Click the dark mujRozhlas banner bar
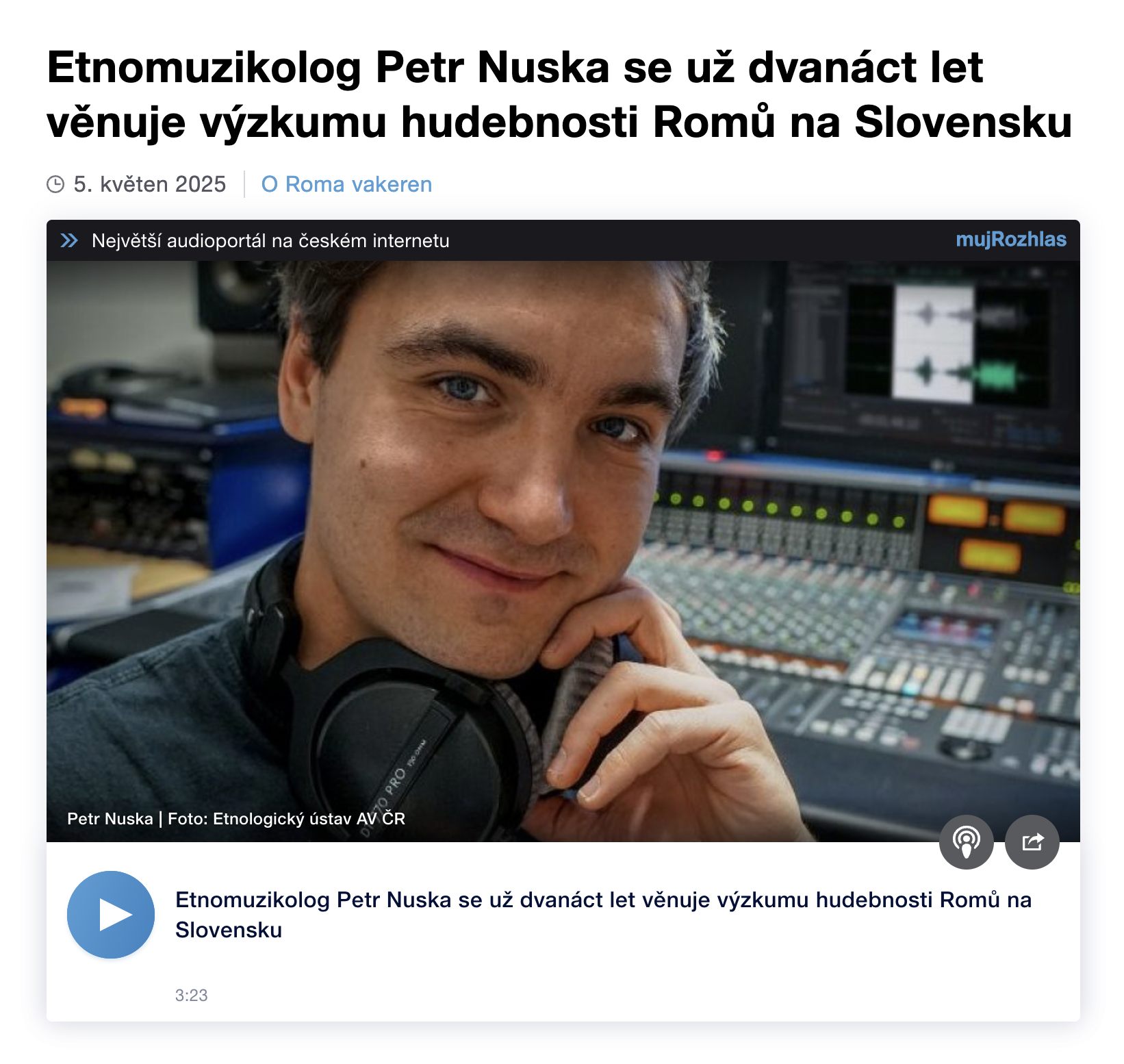 [563, 240]
